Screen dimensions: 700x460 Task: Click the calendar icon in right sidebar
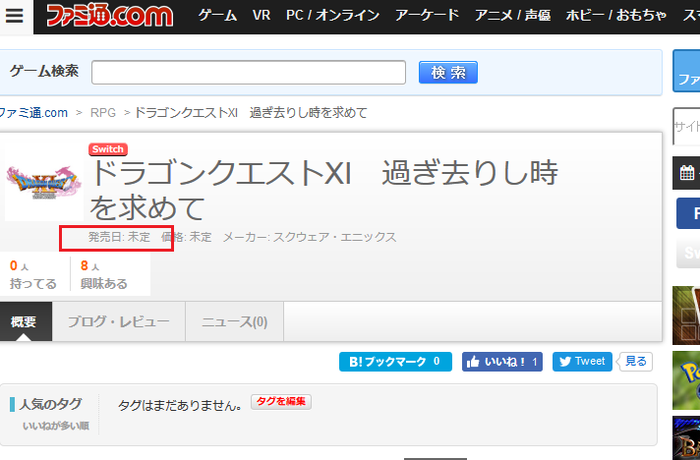pos(687,172)
